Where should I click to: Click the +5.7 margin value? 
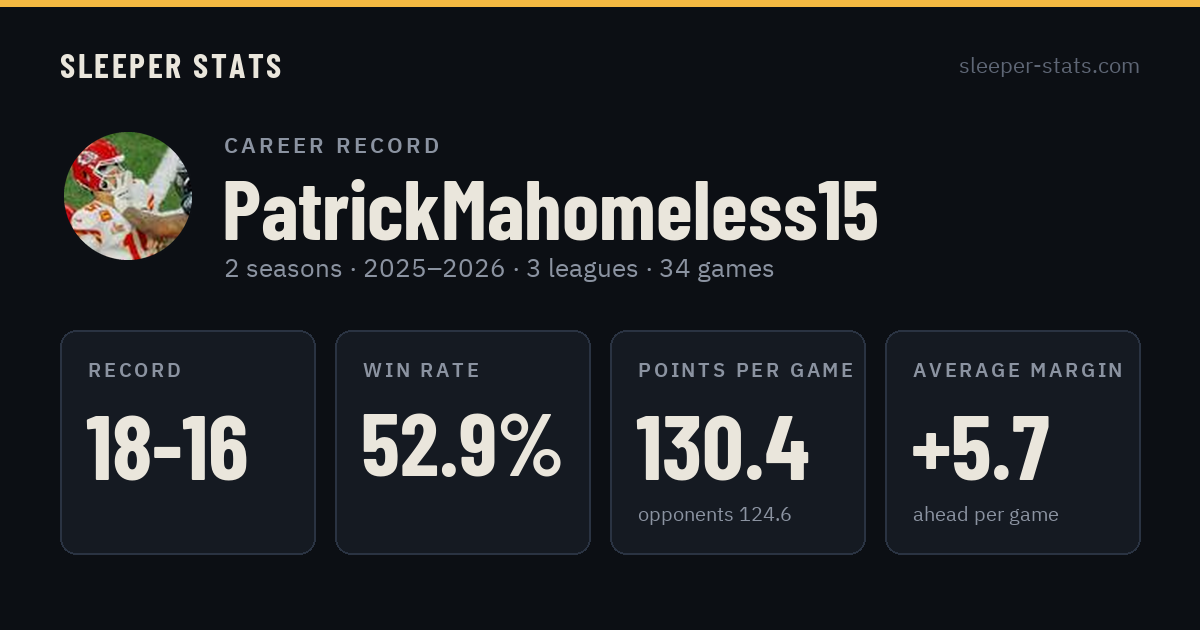(x=981, y=448)
